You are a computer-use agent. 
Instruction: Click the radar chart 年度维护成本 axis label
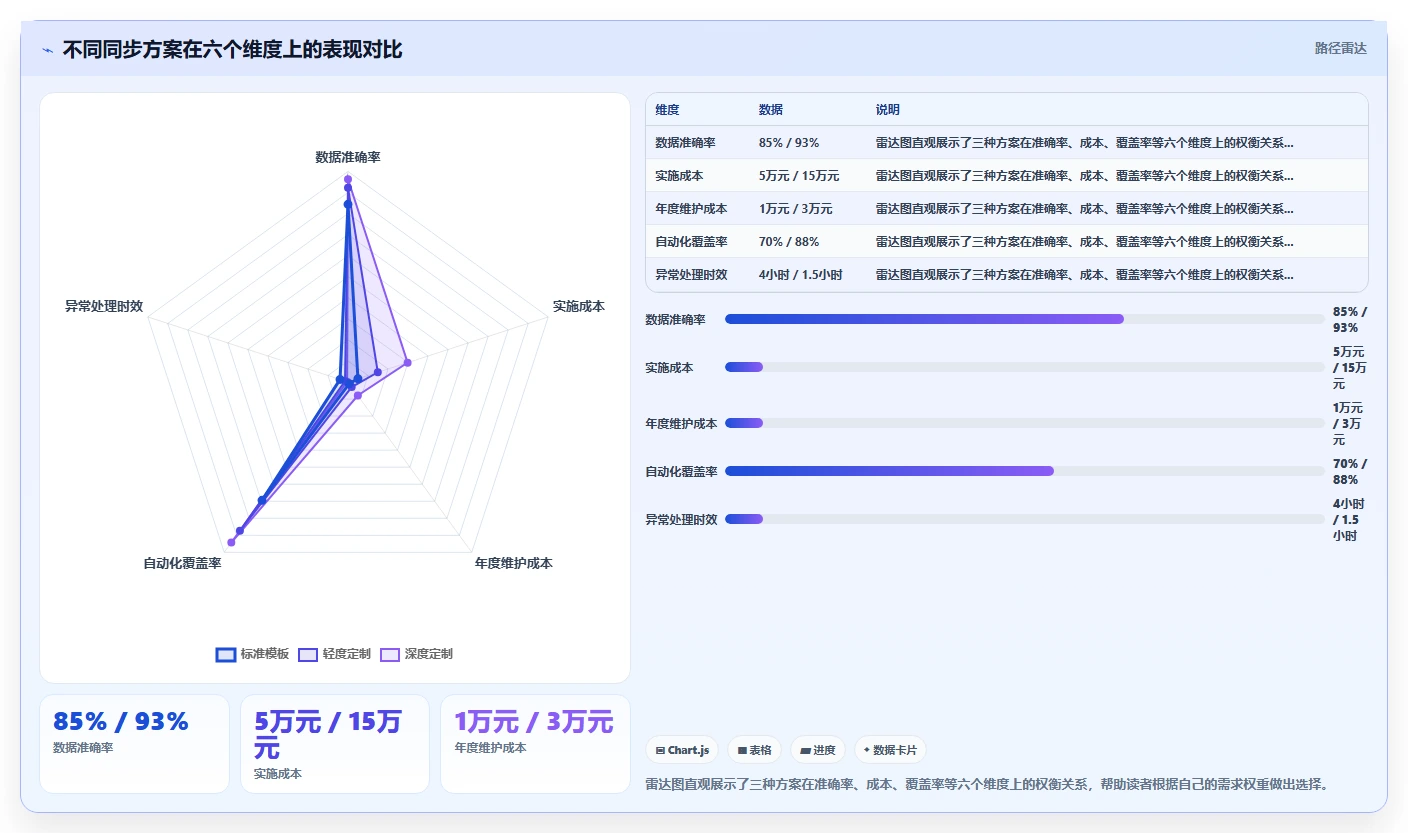click(513, 563)
